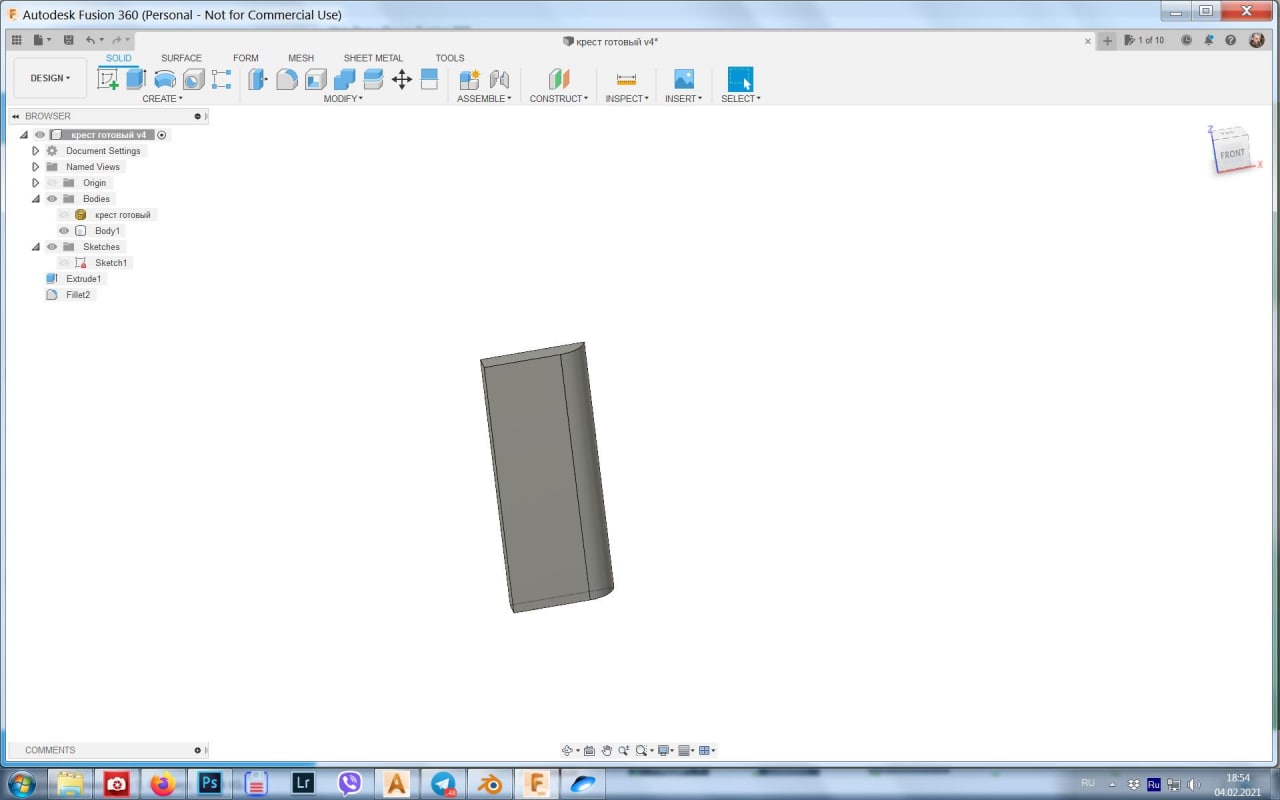Select the Offset Plane construct tool
The image size is (1280, 800).
tap(559, 79)
